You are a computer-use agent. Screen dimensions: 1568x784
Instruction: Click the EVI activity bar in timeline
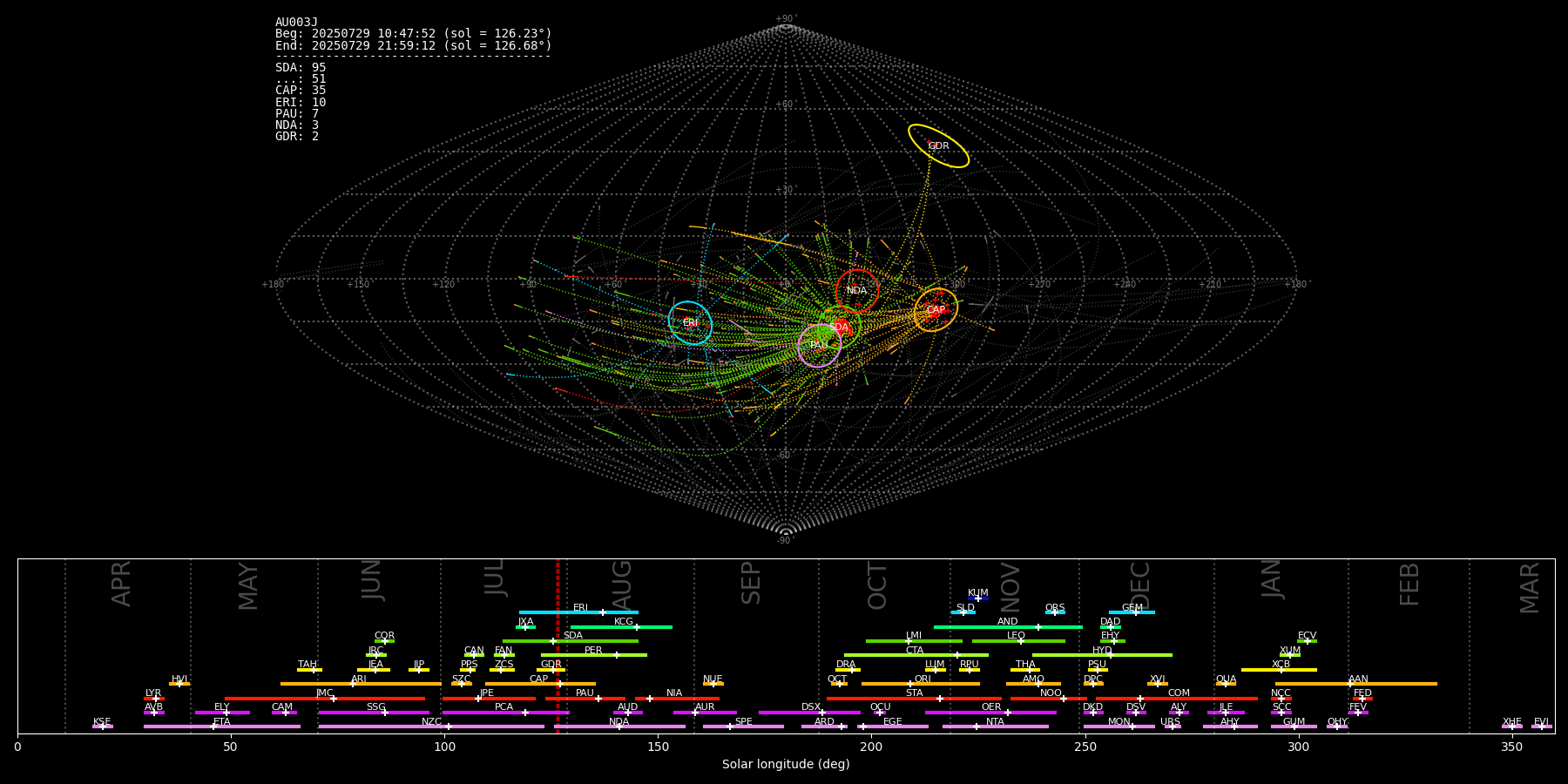(x=1542, y=727)
